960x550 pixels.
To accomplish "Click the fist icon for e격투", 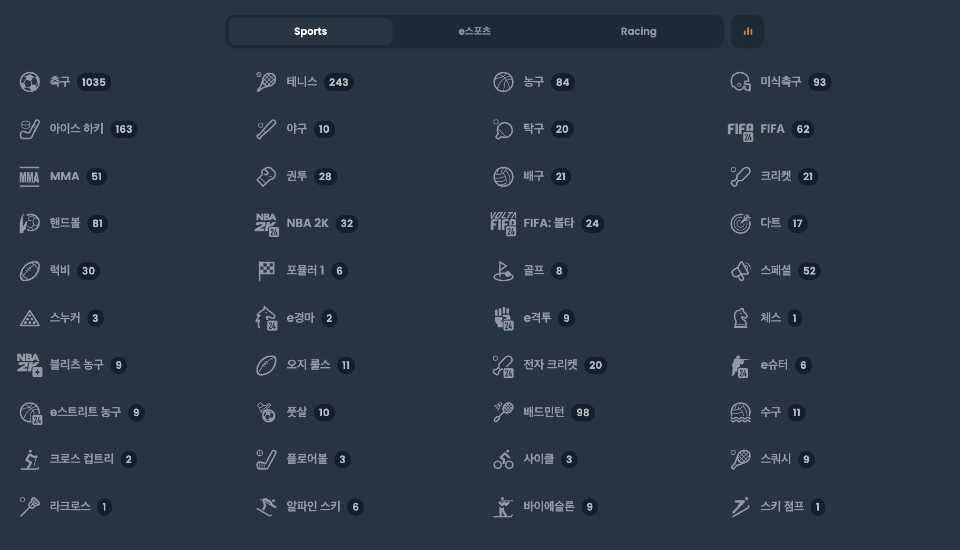I will [504, 318].
